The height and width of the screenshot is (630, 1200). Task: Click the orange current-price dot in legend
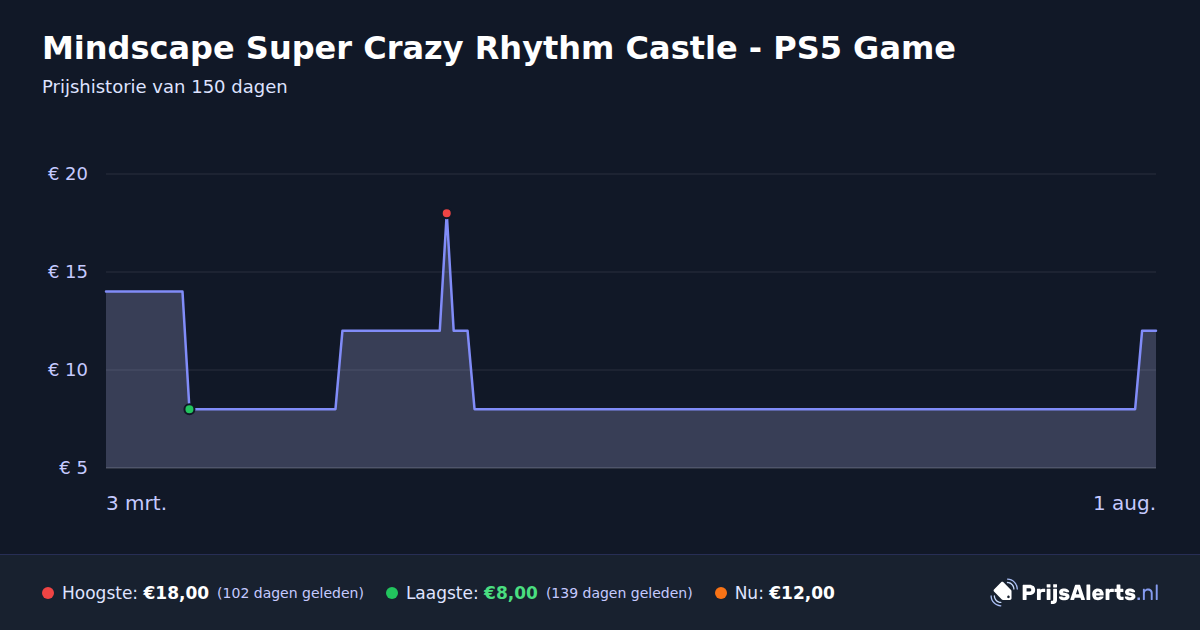pyautogui.click(x=721, y=593)
